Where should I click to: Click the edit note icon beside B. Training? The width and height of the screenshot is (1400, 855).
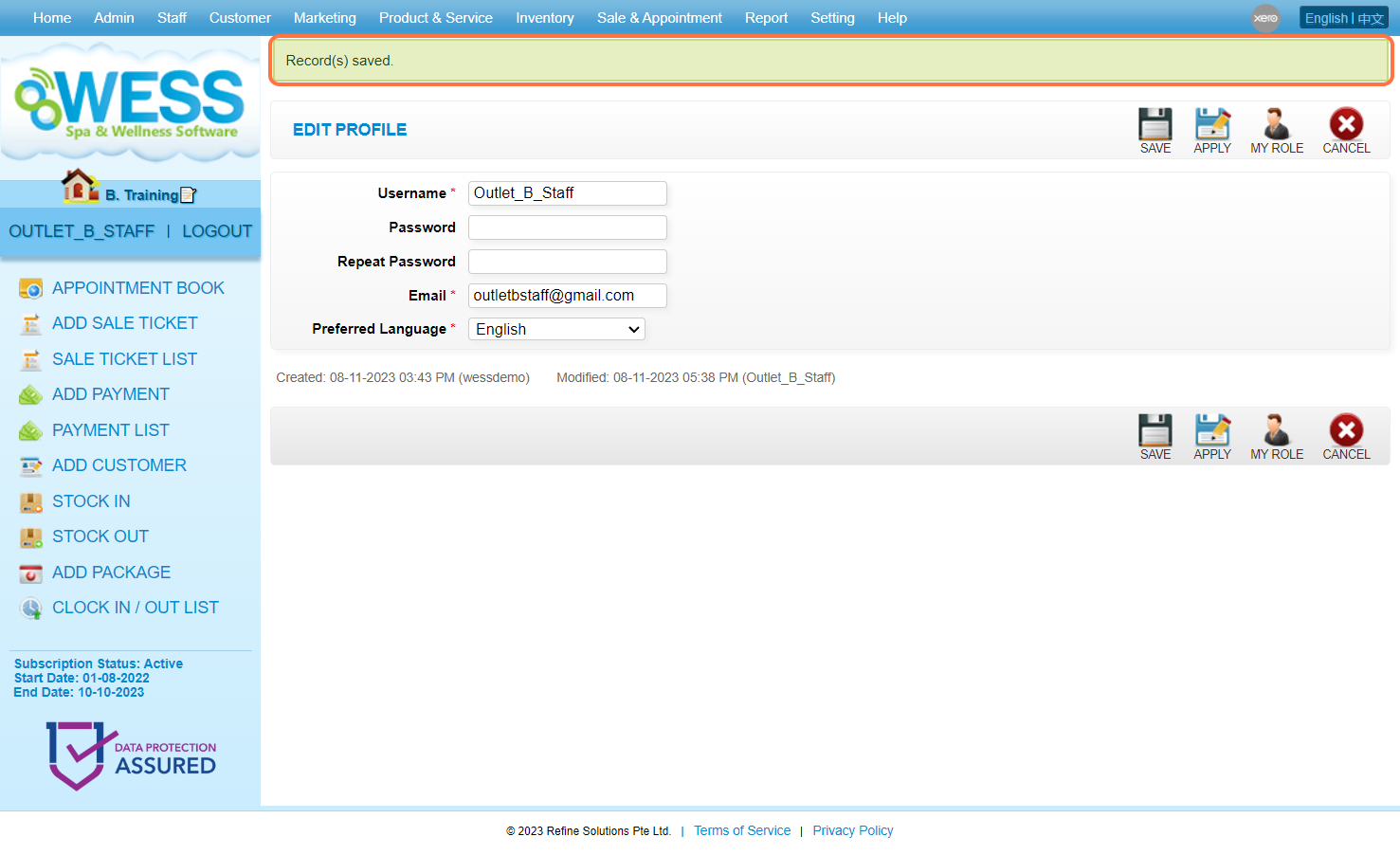click(188, 195)
